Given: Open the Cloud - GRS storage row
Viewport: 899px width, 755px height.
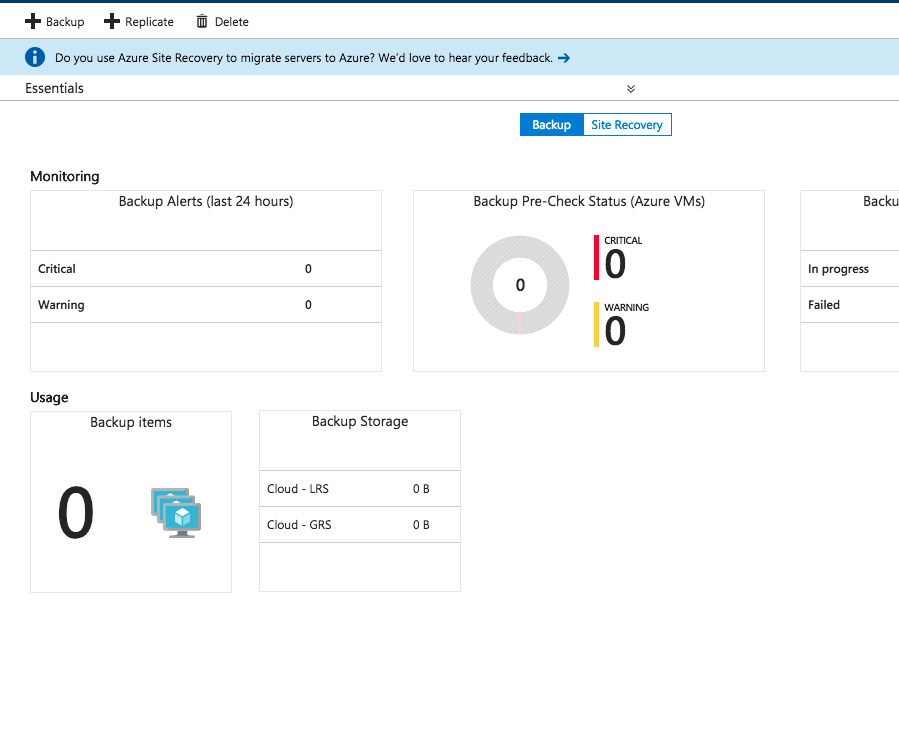Looking at the screenshot, I should [359, 525].
